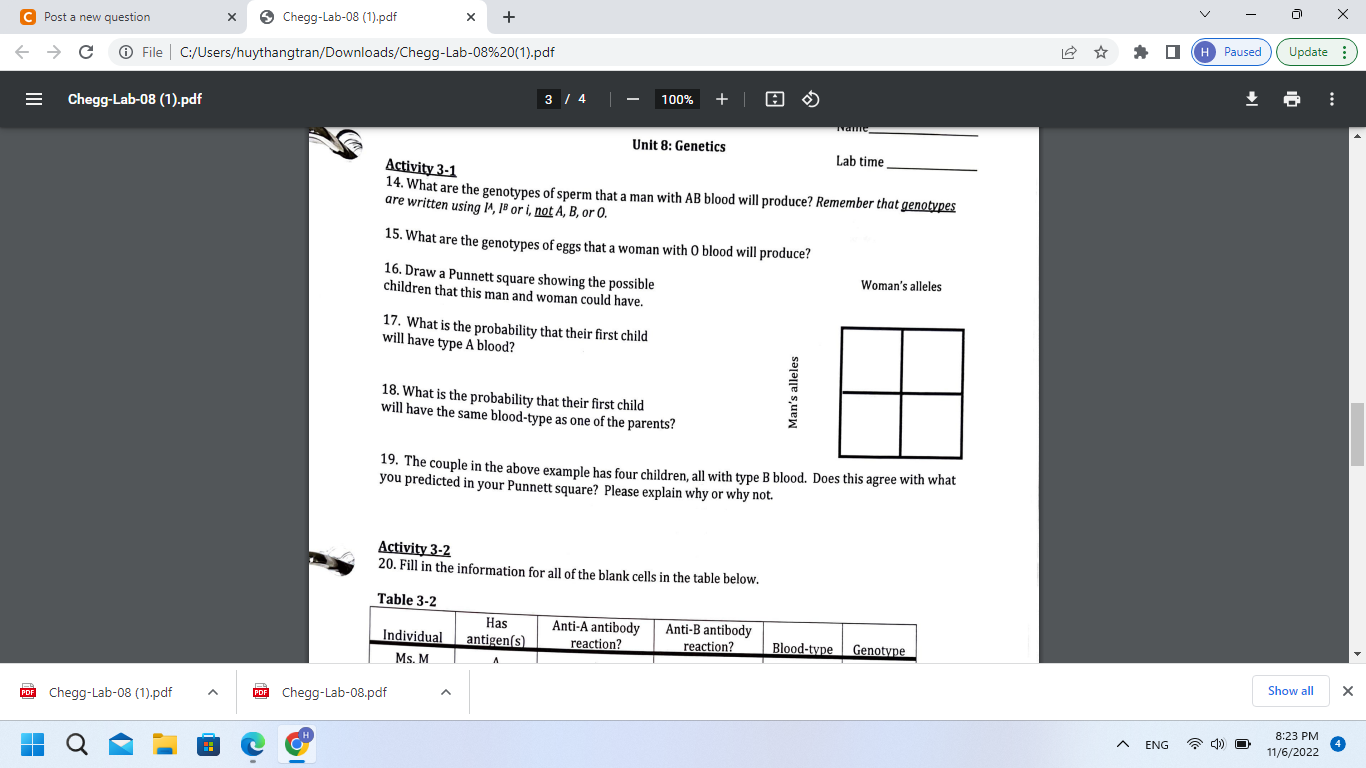
Task: Close the downloads bar
Action: (1347, 691)
